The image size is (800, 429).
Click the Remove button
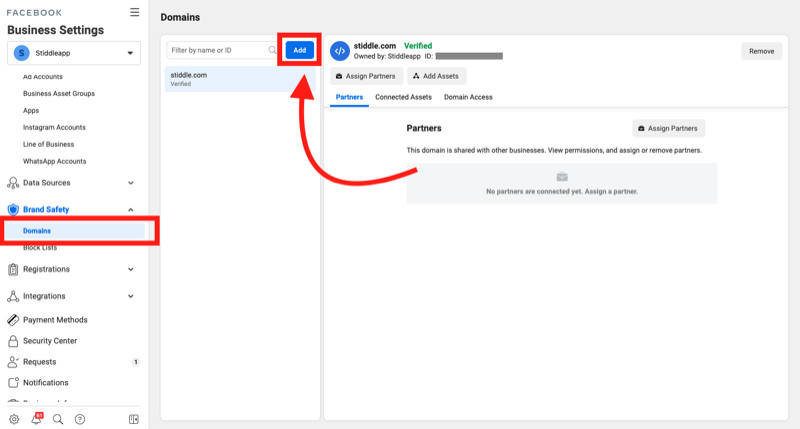coord(761,51)
